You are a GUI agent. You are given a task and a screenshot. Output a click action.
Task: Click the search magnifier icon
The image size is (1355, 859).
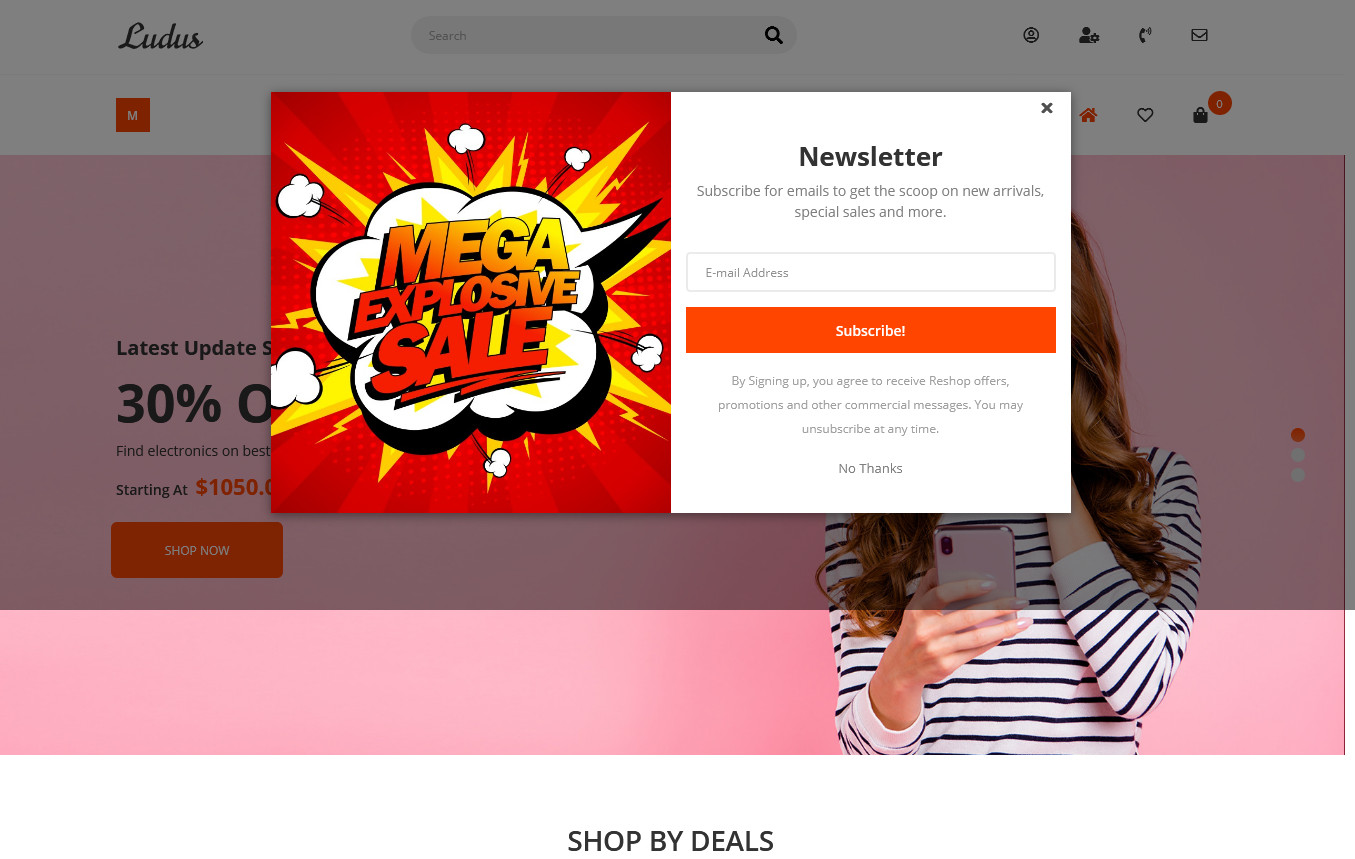773,35
